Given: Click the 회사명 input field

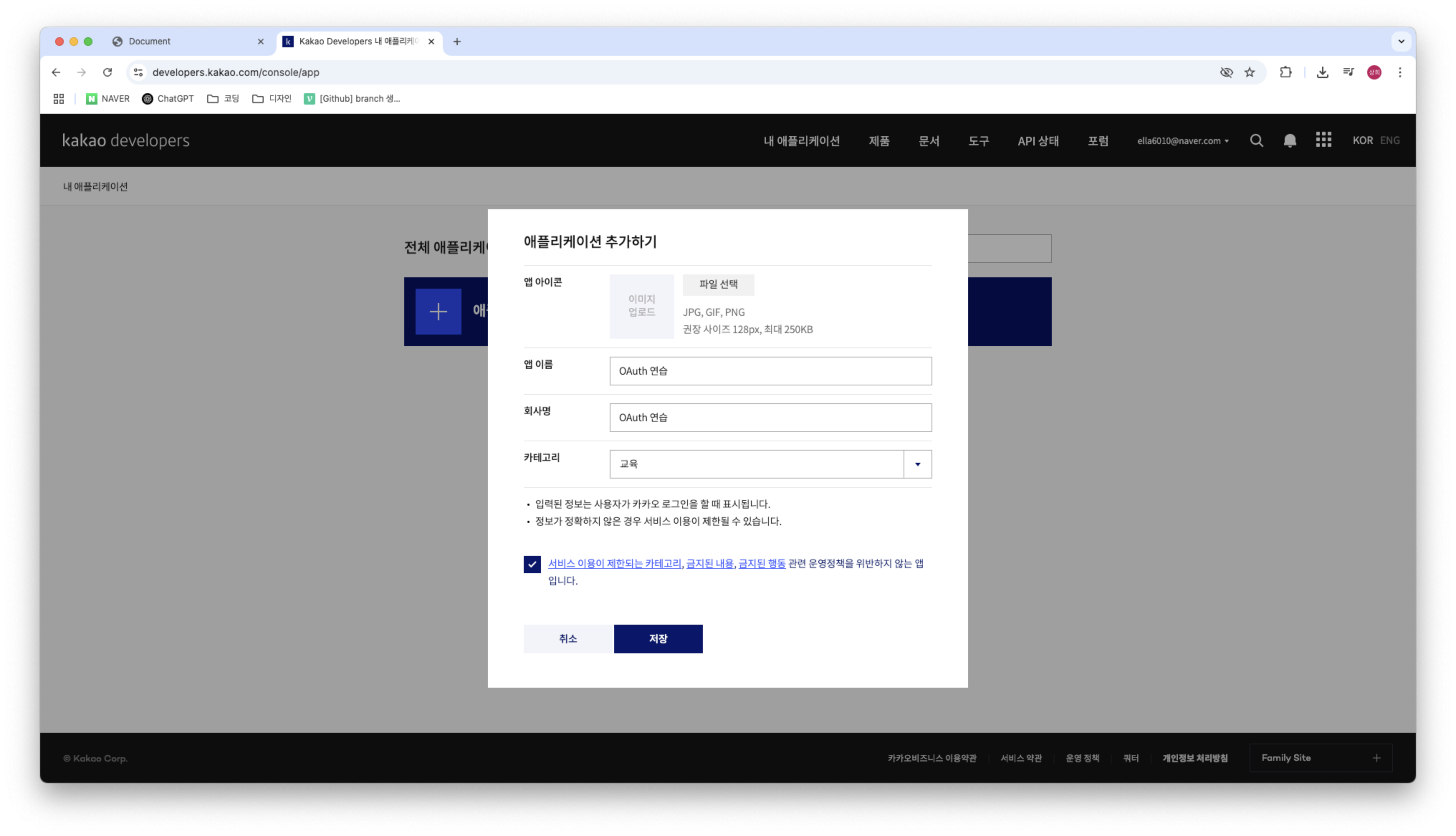Looking at the screenshot, I should (x=771, y=417).
